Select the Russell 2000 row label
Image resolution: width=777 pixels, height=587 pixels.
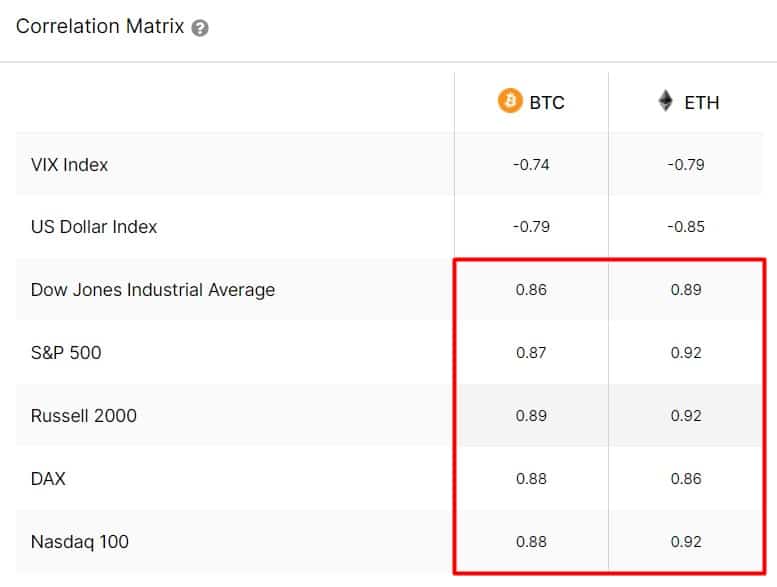(x=83, y=416)
